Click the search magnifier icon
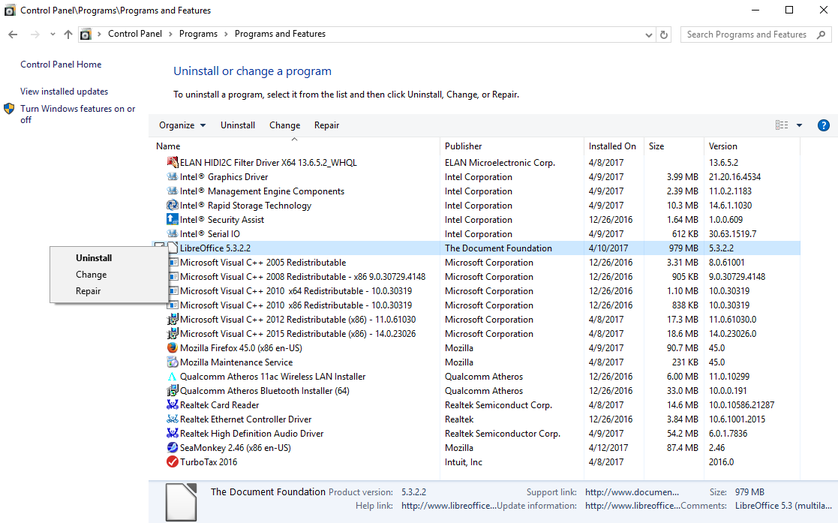This screenshot has width=838, height=523. point(821,35)
